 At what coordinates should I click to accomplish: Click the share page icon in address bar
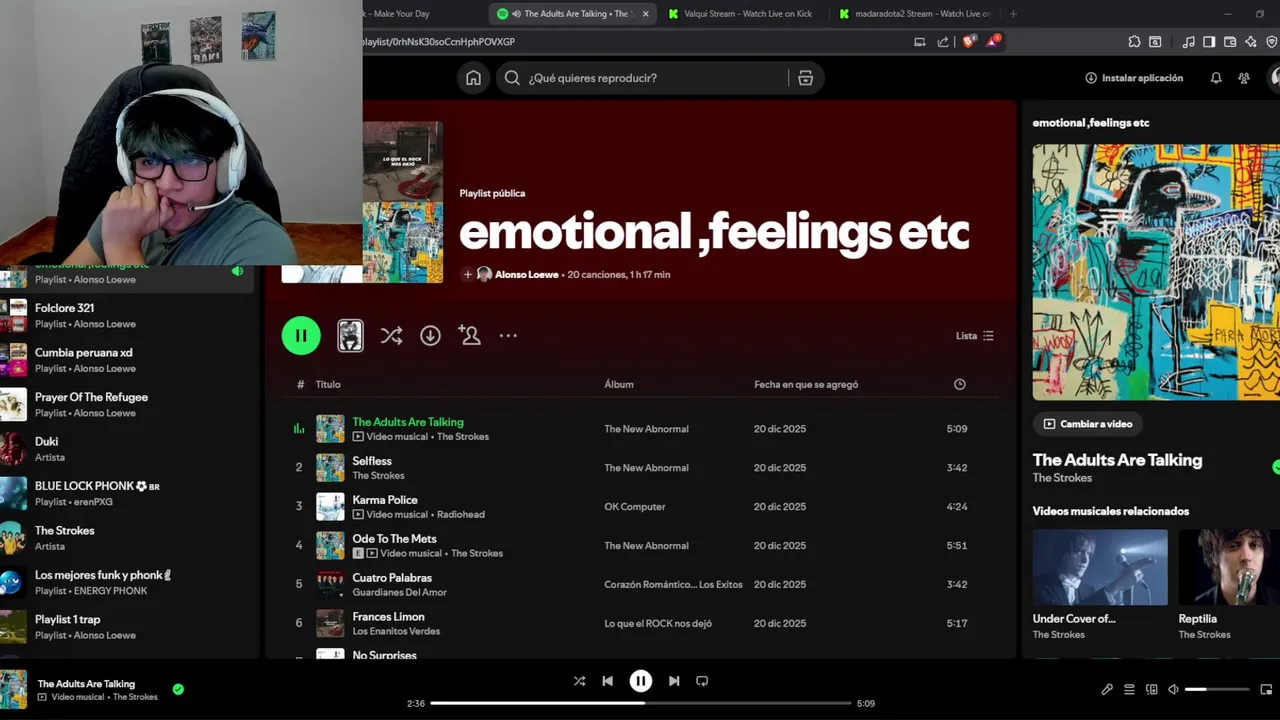943,42
